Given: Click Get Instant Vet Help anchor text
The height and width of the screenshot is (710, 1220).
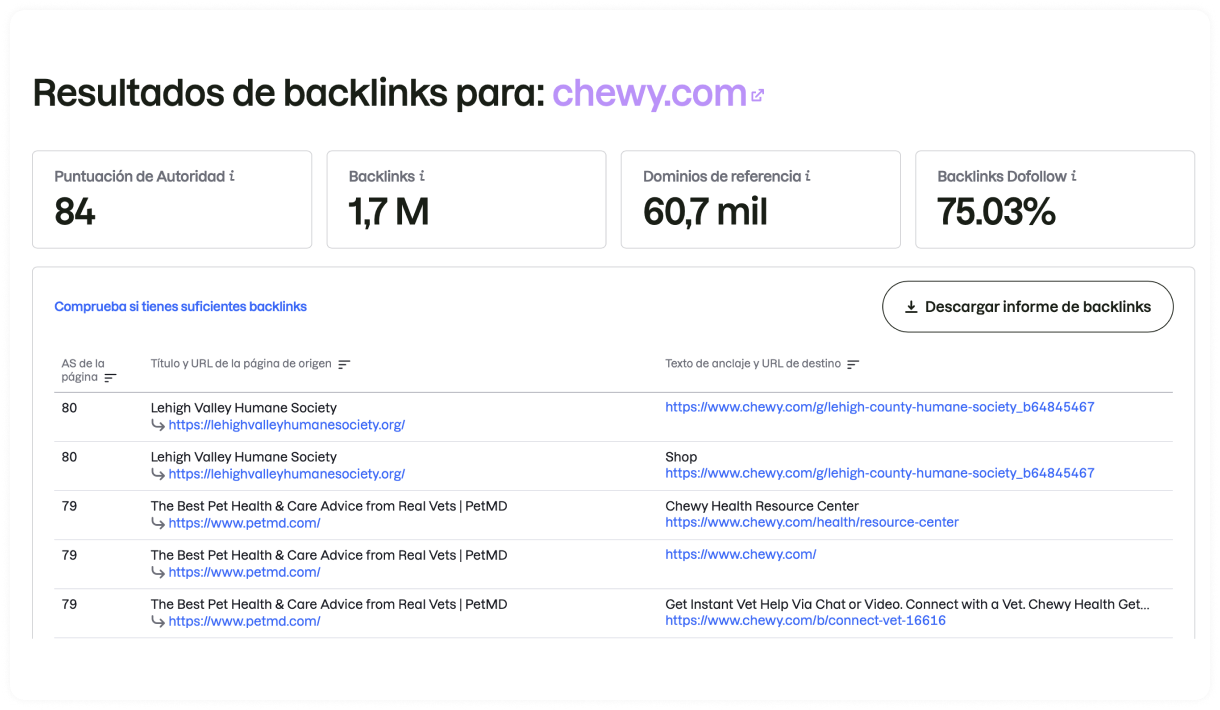Looking at the screenshot, I should coord(907,604).
